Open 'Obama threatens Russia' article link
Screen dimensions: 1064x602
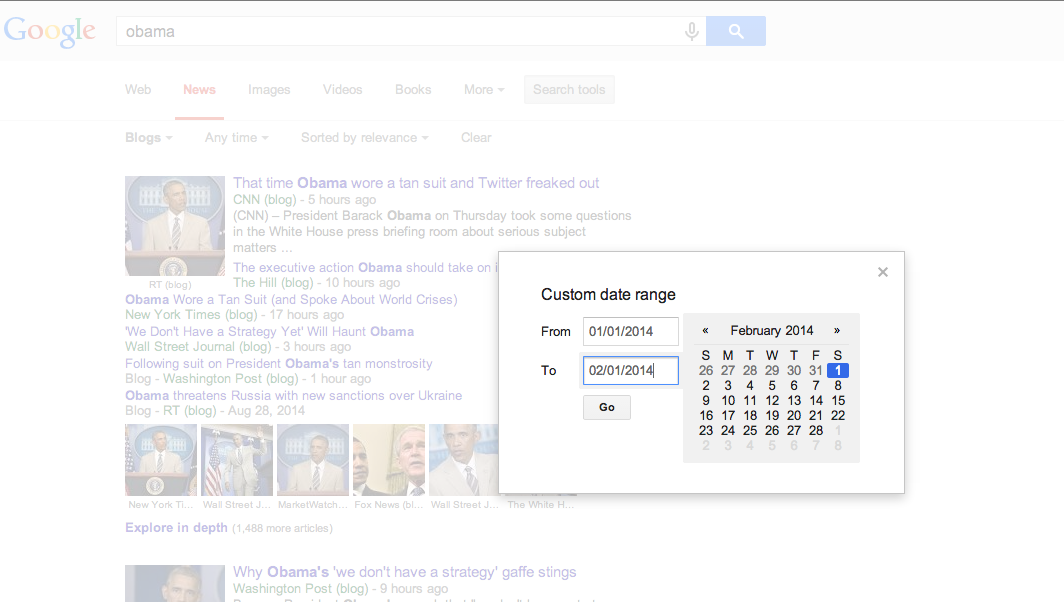[x=293, y=395]
